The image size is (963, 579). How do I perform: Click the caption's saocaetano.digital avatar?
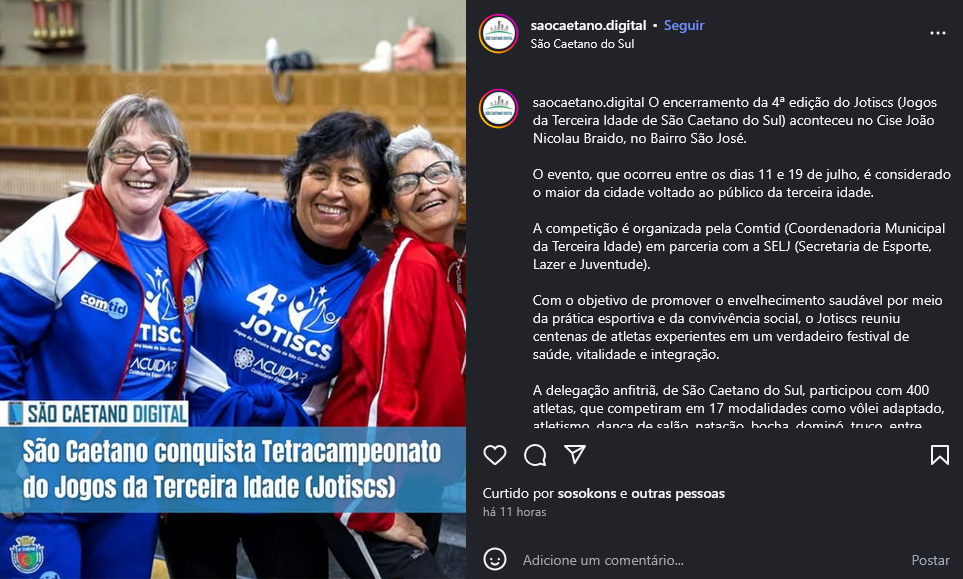(498, 109)
